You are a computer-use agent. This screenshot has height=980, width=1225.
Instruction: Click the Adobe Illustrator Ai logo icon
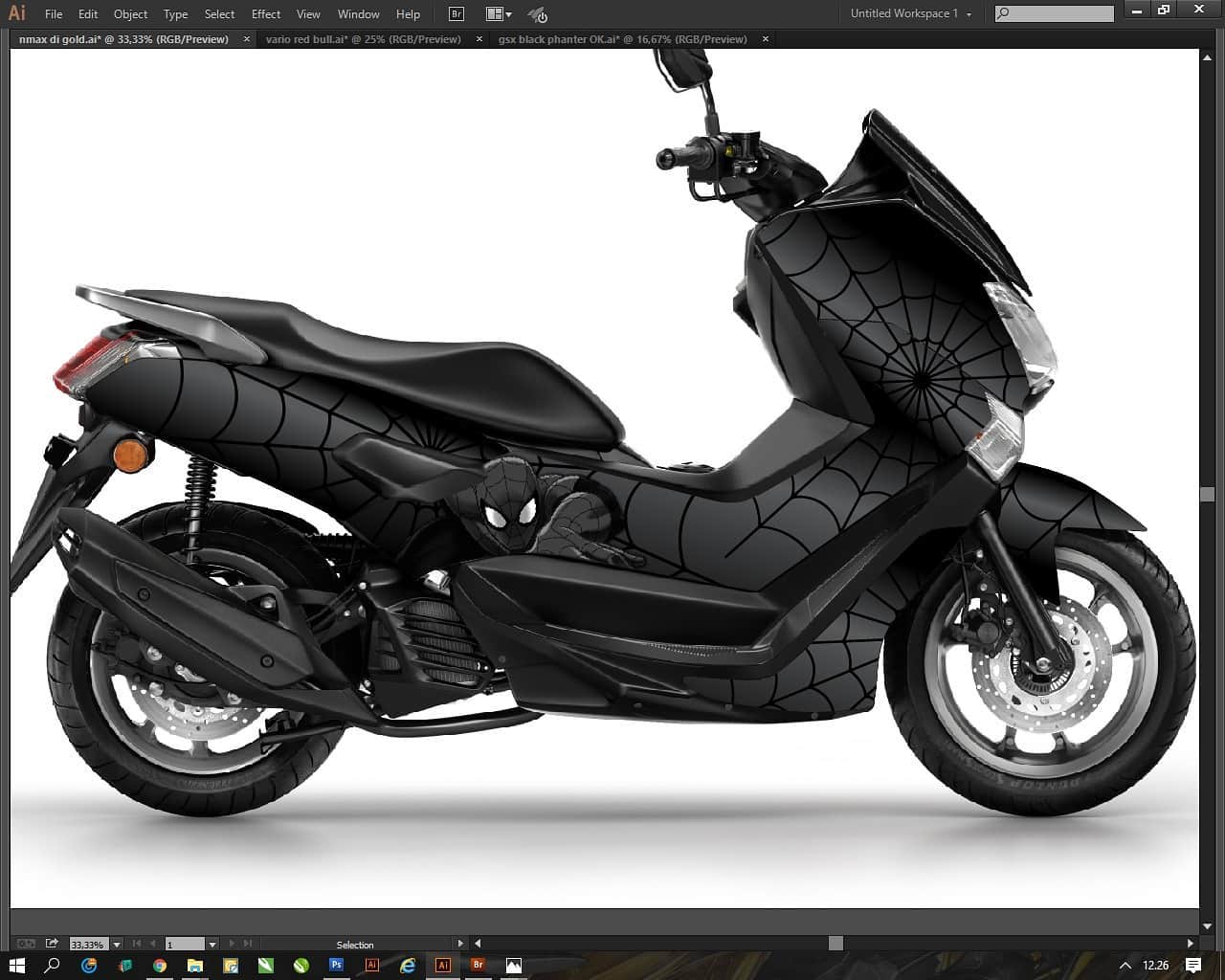(x=16, y=13)
